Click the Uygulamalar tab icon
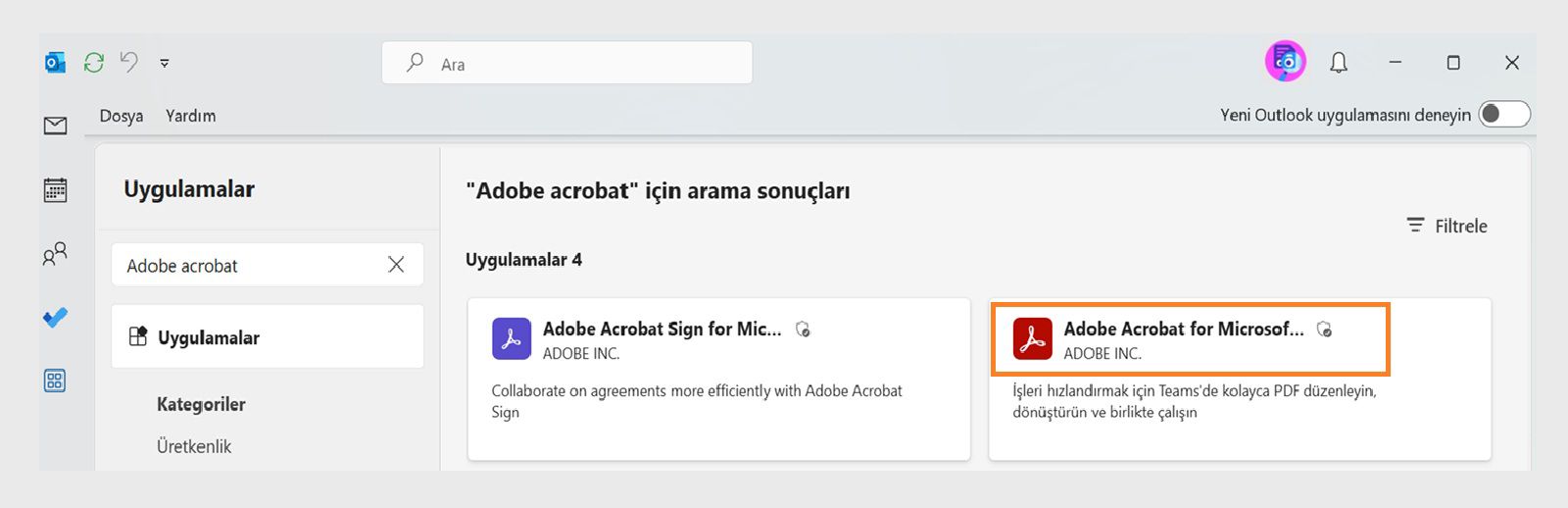This screenshot has width=1568, height=508. [138, 336]
